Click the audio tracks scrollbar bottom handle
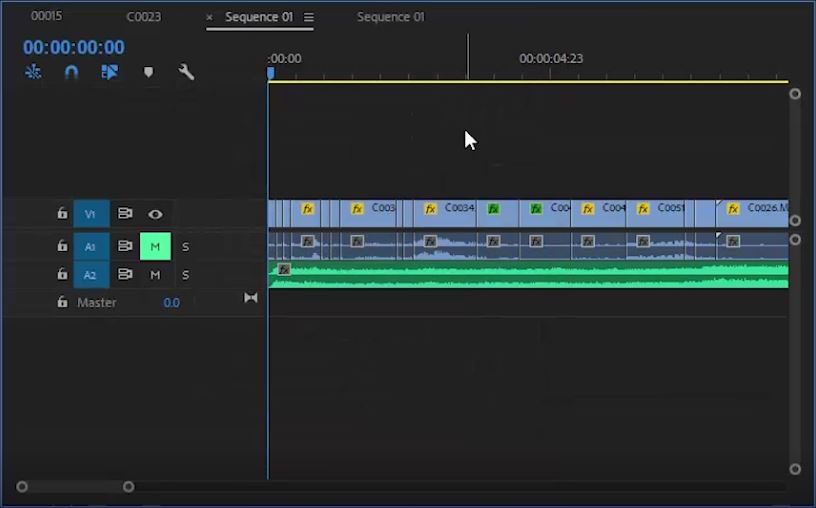Viewport: 816px width, 508px height. [x=795, y=469]
